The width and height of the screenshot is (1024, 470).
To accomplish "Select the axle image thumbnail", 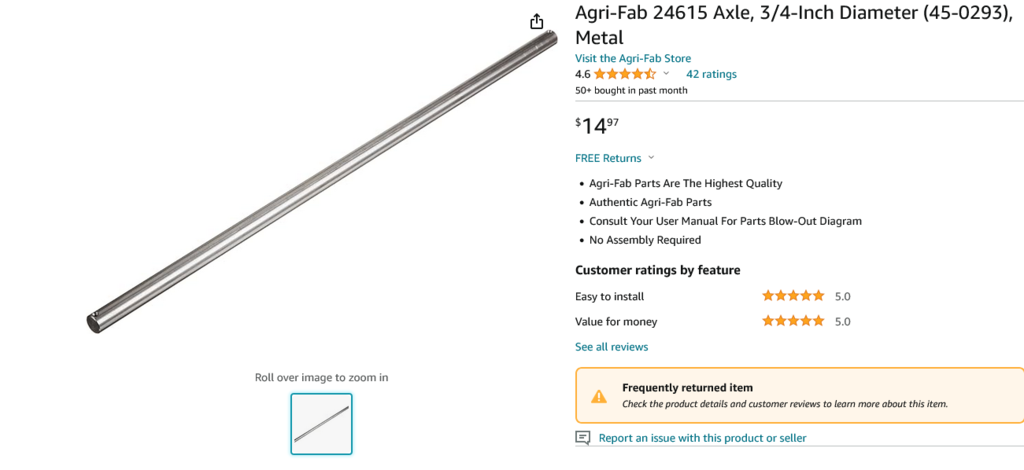I will click(x=321, y=424).
